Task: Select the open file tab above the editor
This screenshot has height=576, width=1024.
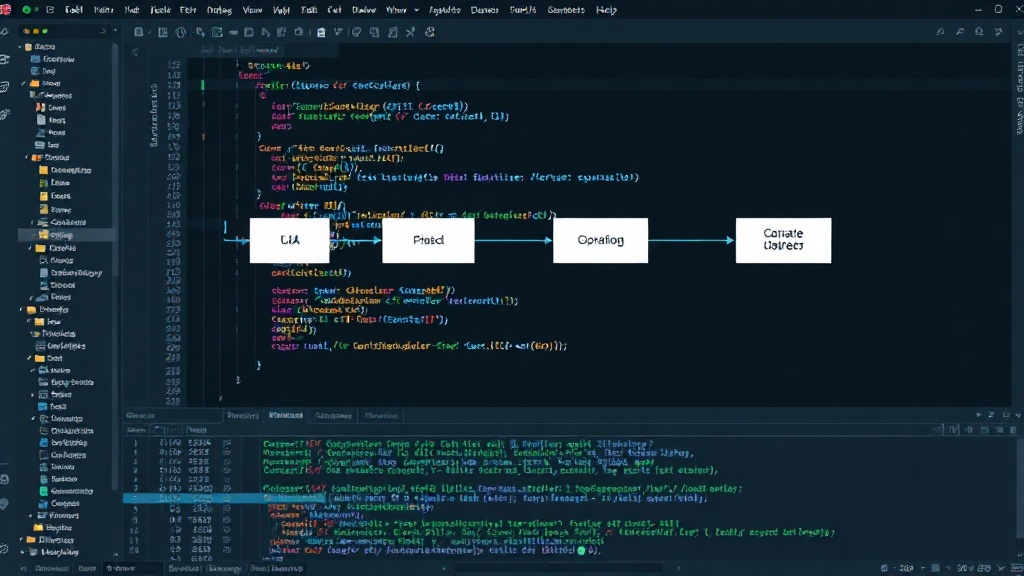Action: click(x=240, y=50)
